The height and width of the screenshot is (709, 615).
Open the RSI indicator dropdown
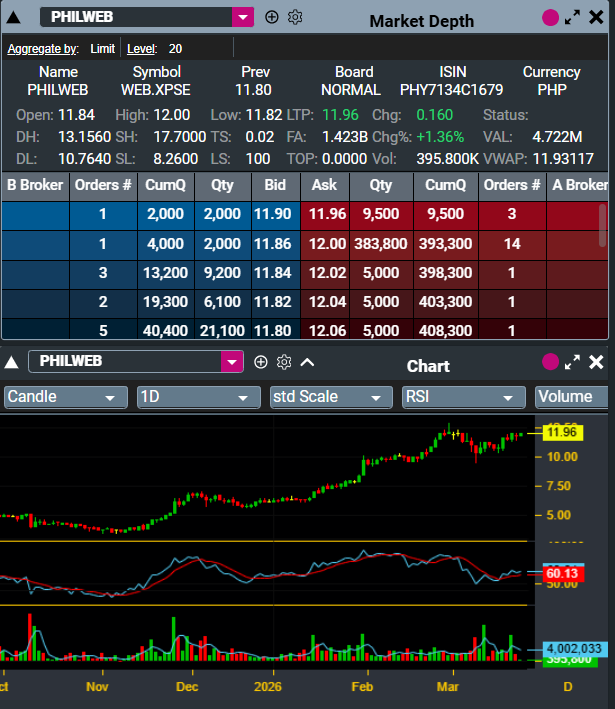click(464, 397)
